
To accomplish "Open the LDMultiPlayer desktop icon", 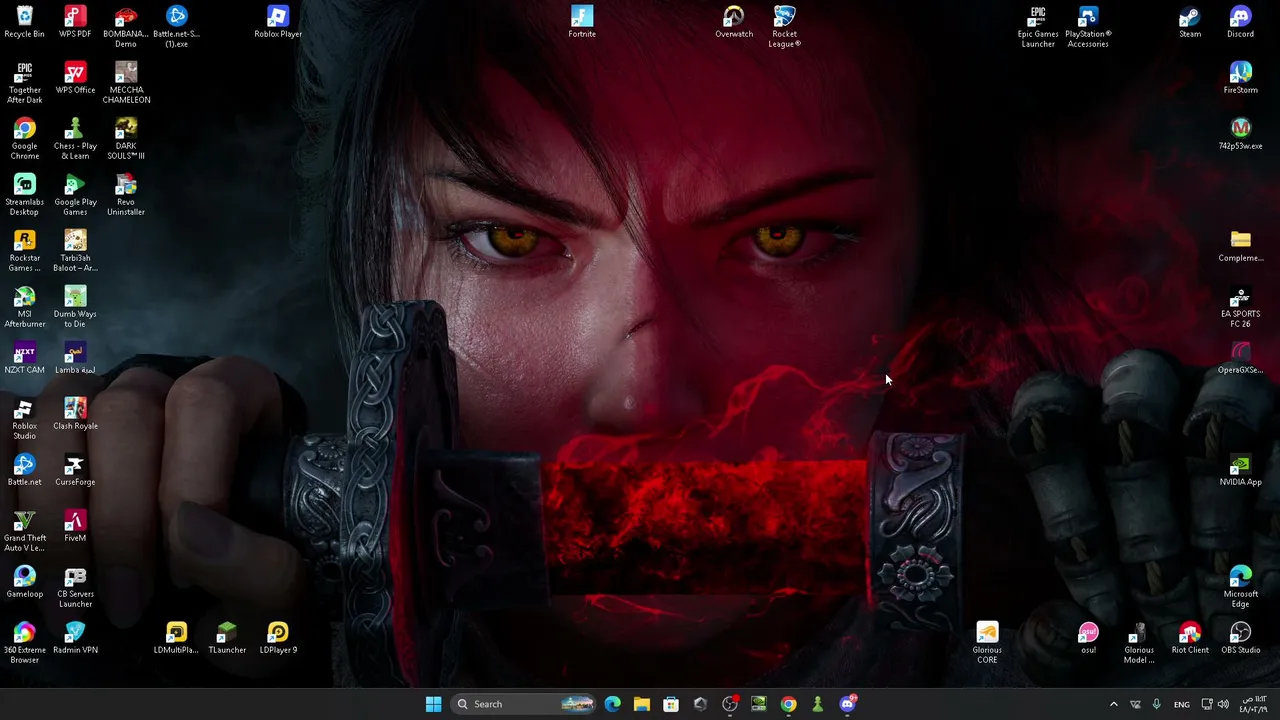I will [176, 638].
